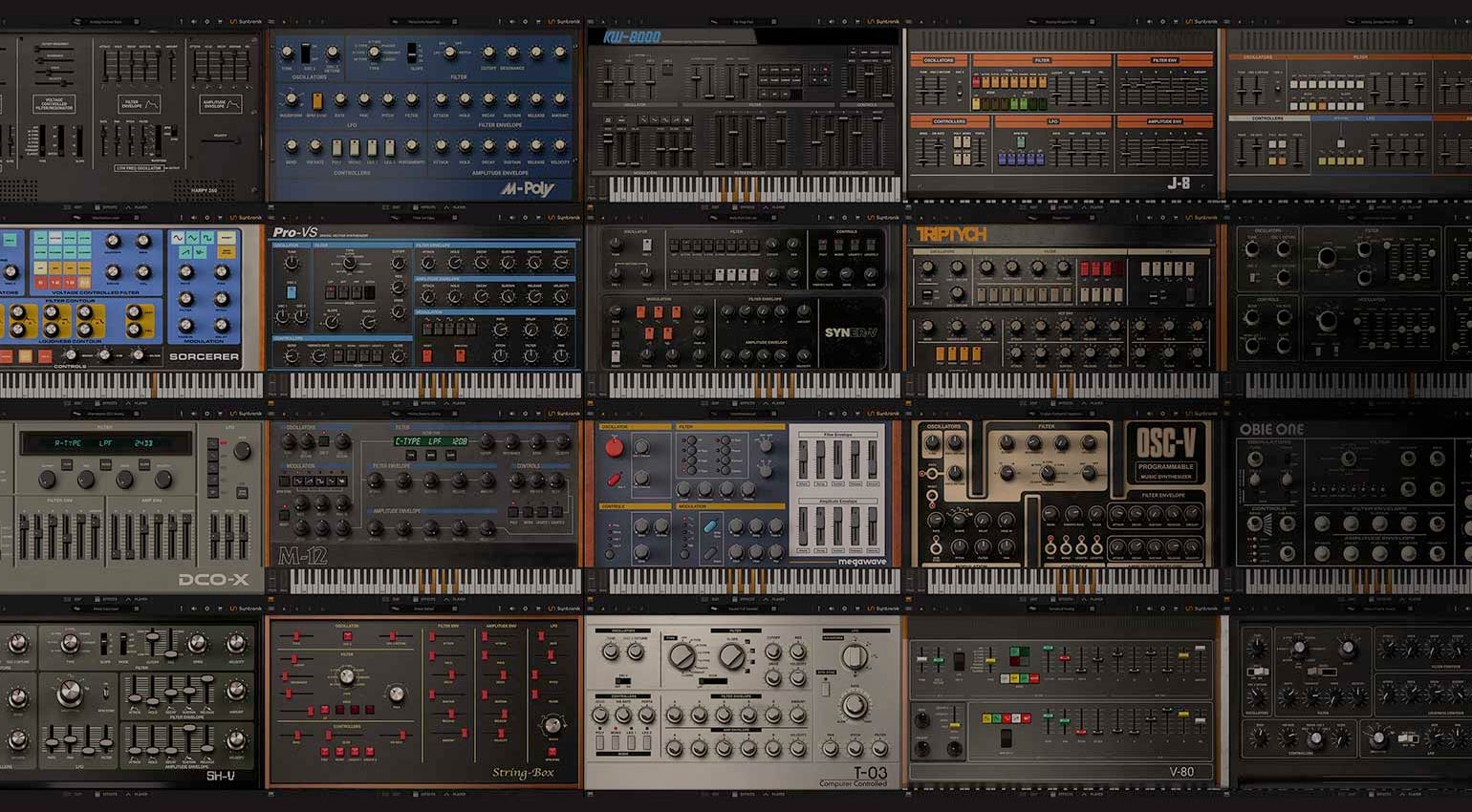Click Pro-VS Glide knob

coord(398,355)
